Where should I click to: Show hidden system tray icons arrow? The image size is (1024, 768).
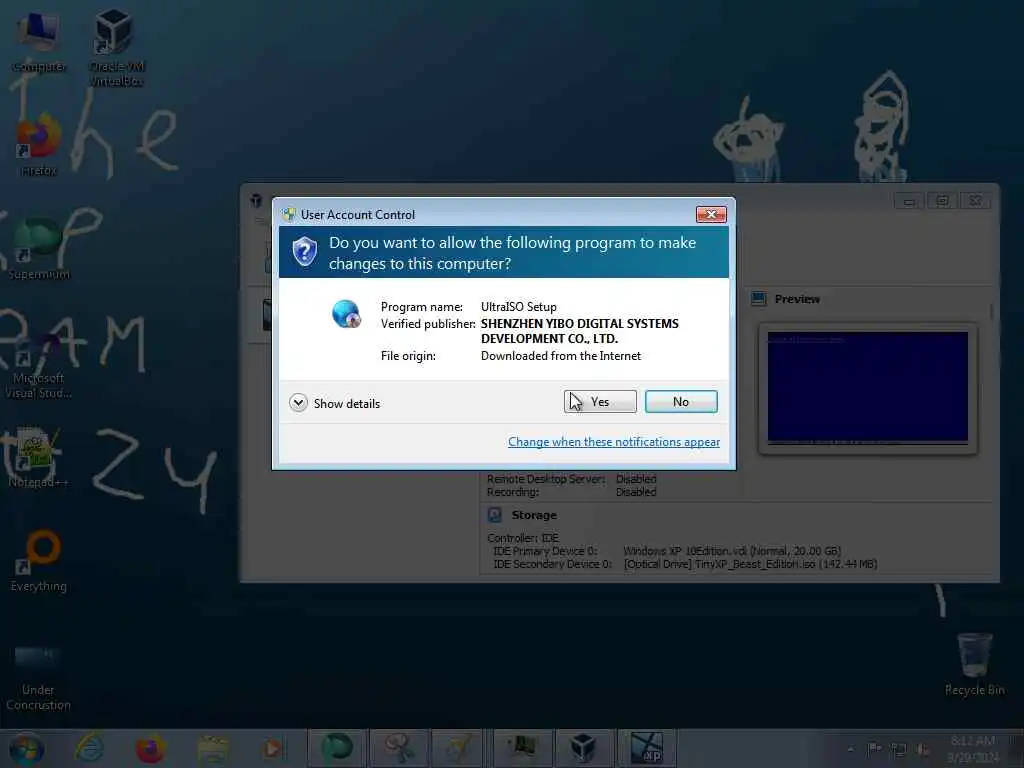(x=850, y=749)
